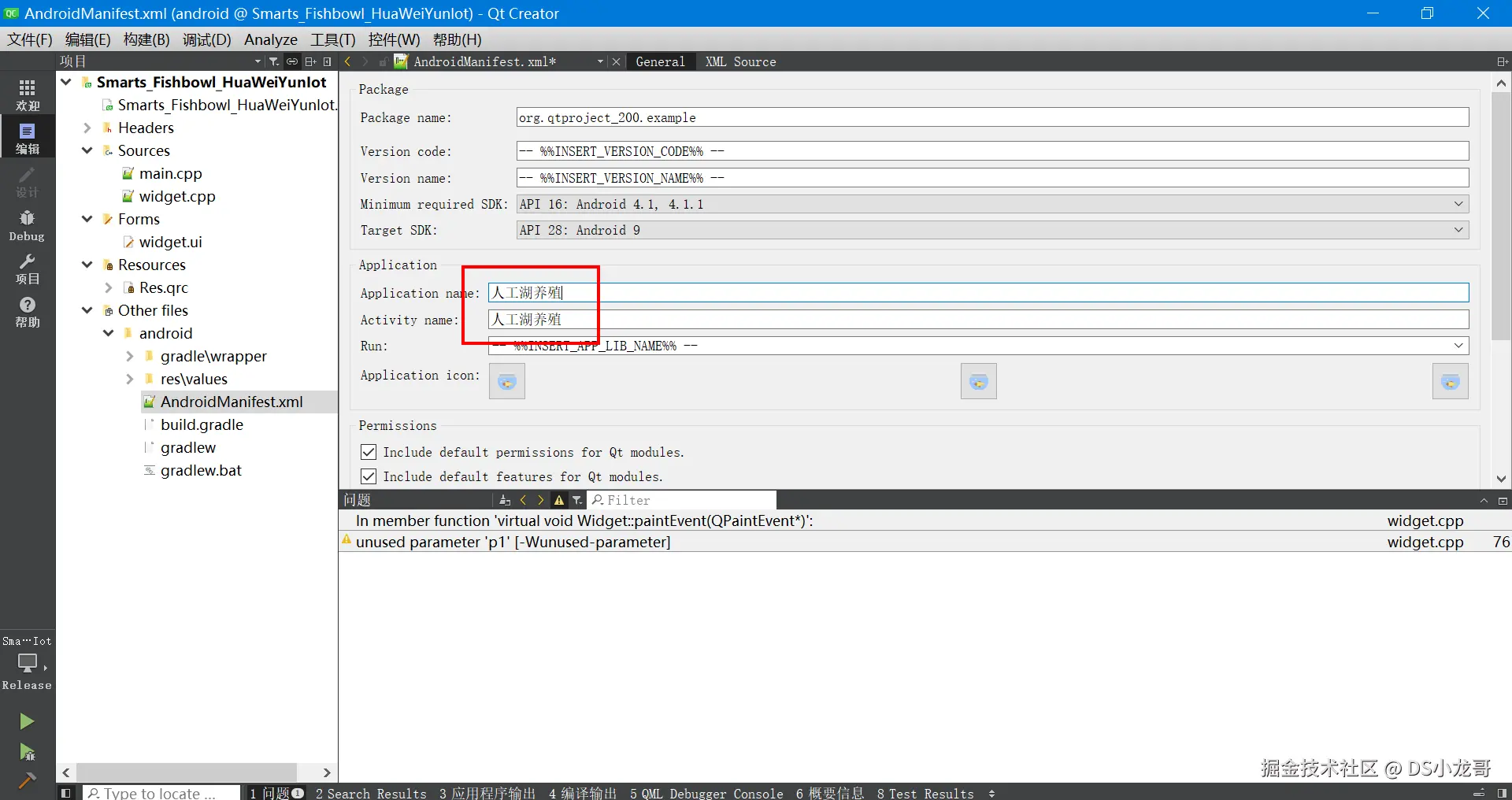Image resolution: width=1512 pixels, height=800 pixels.
Task: Build the project with hammer icon
Action: [27, 780]
